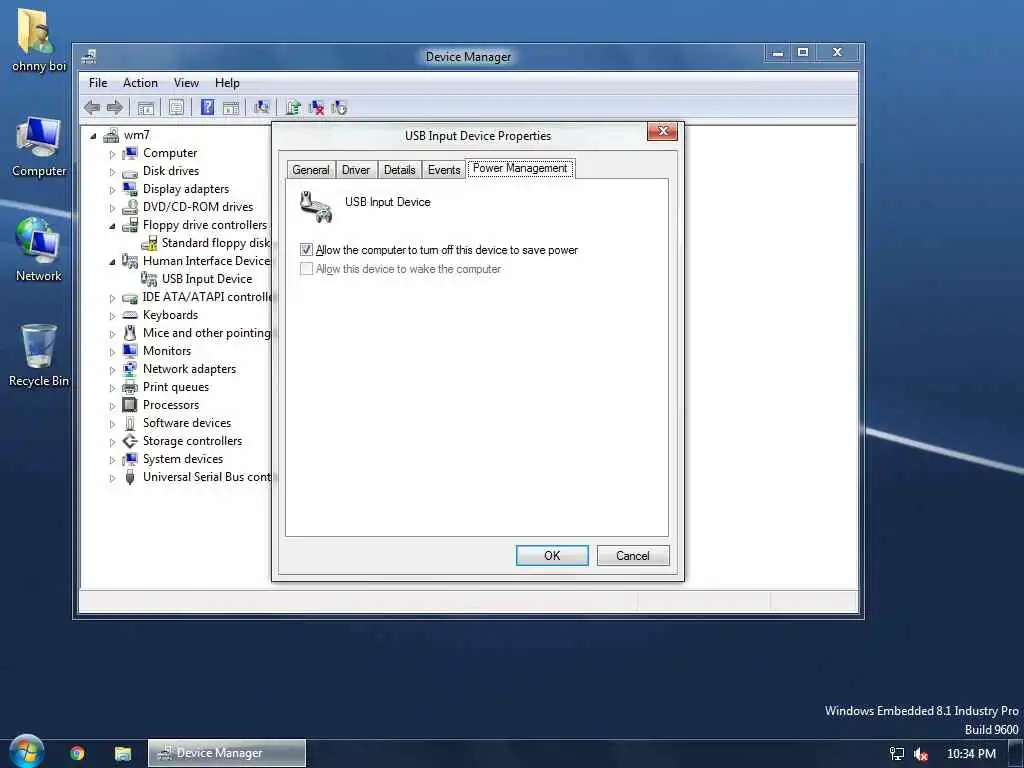This screenshot has height=768, width=1024.
Task: Click the DVD/CD-ROM drives icon
Action: 130,207
